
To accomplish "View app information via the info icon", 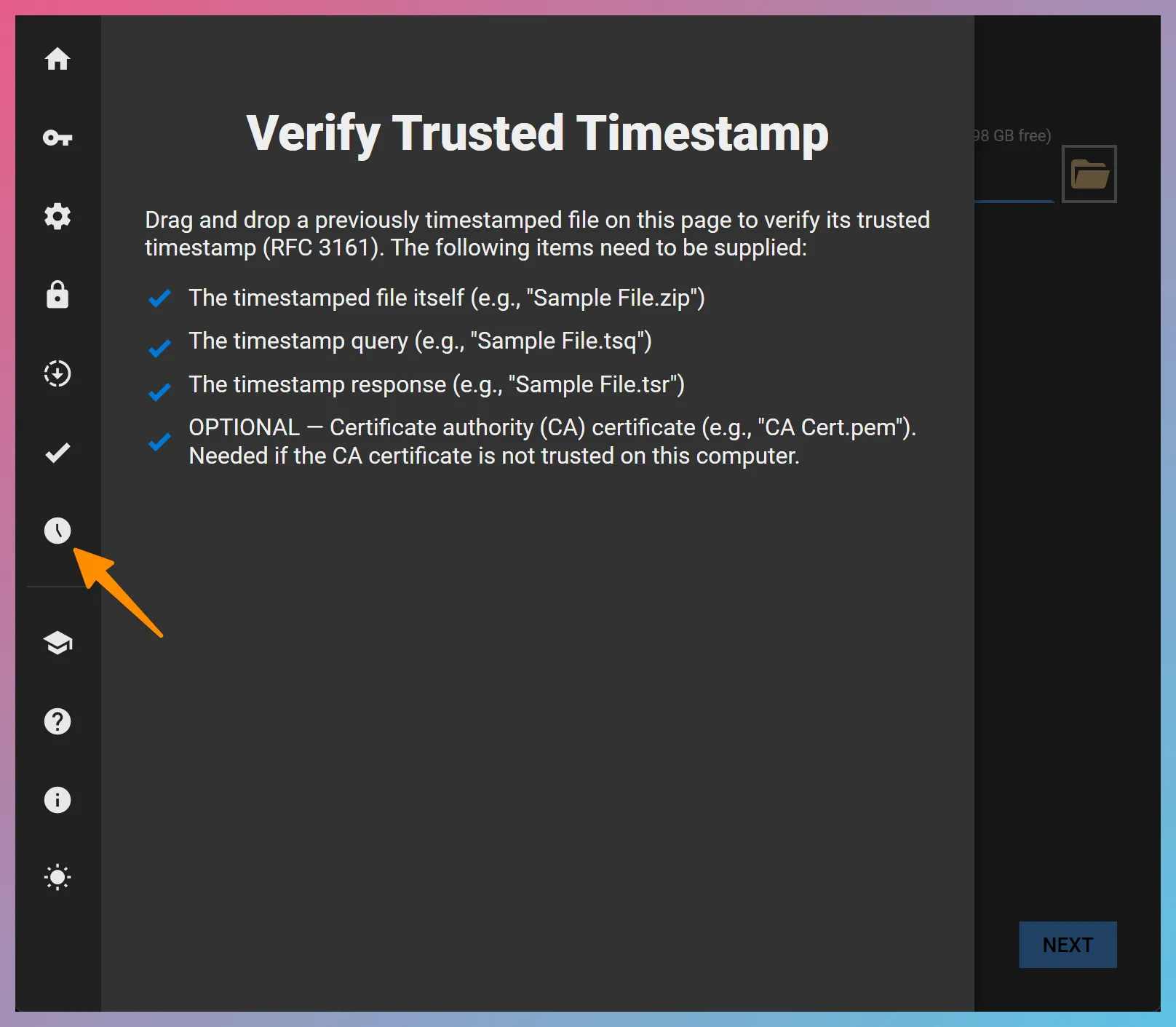I will coord(57,800).
